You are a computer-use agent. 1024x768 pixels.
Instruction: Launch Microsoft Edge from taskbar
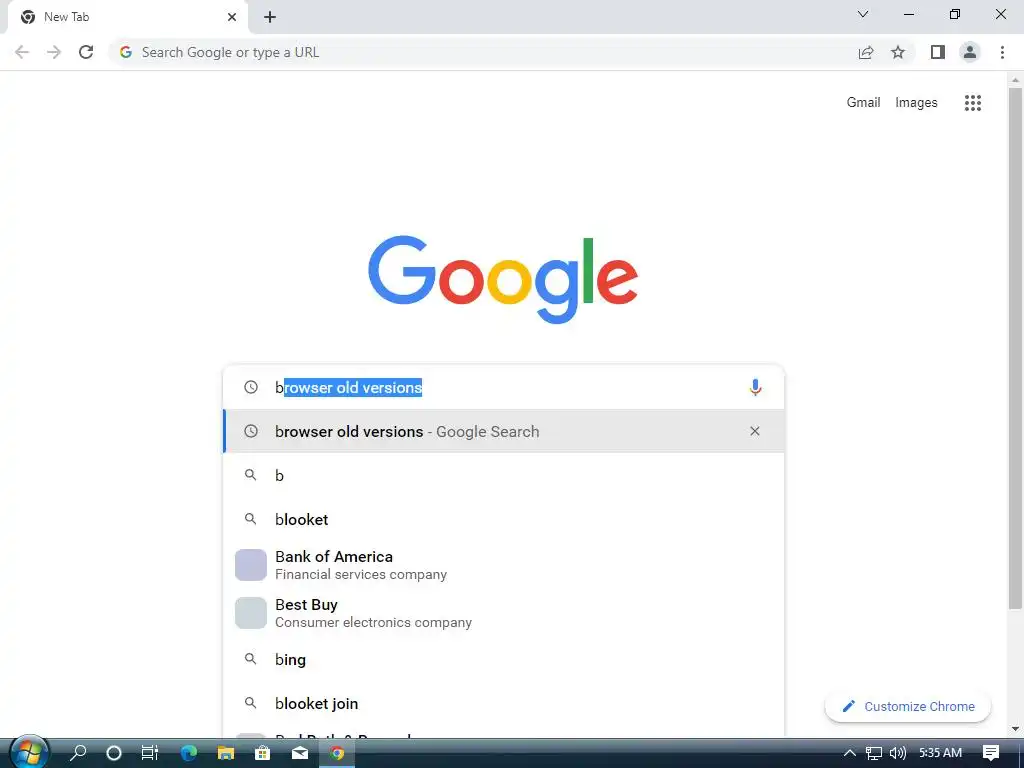(x=189, y=753)
